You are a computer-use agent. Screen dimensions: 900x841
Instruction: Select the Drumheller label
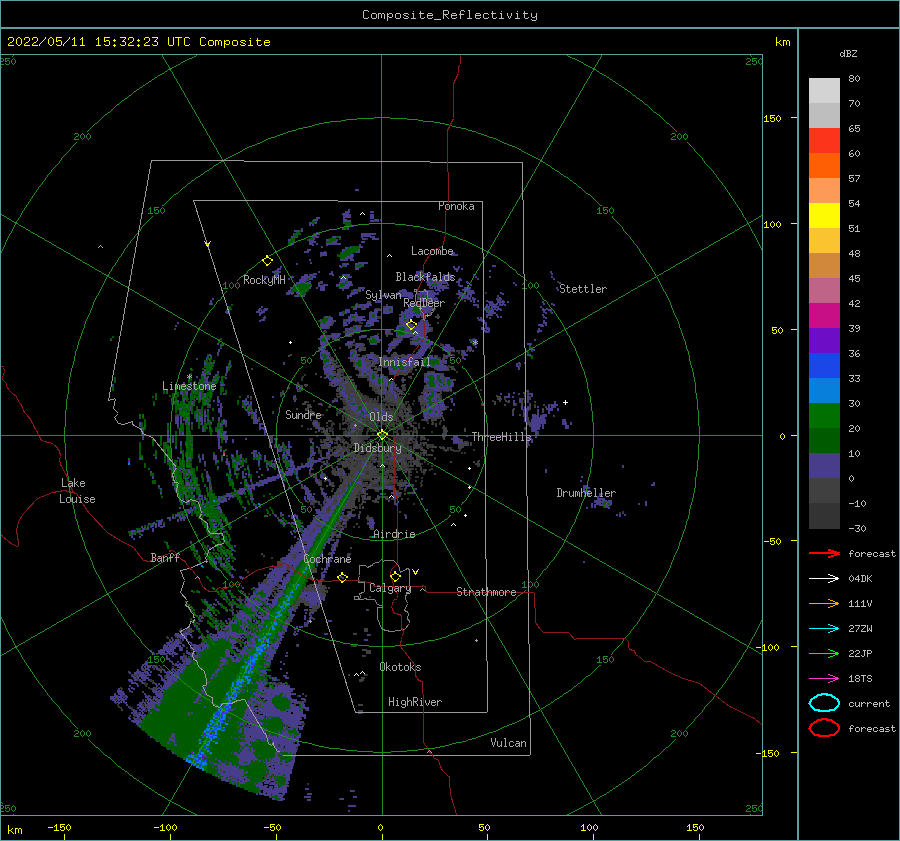click(586, 493)
